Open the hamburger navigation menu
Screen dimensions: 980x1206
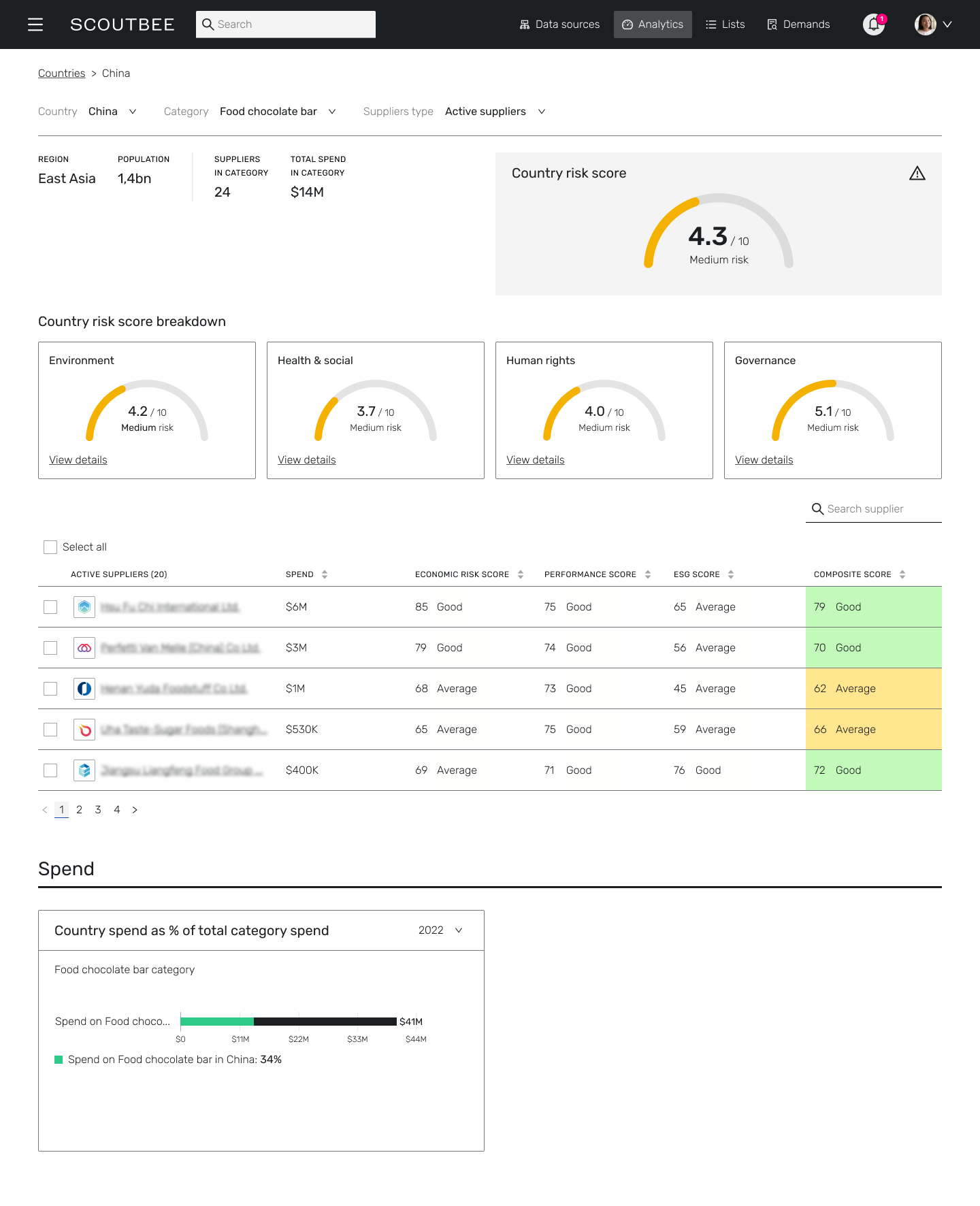coord(35,25)
